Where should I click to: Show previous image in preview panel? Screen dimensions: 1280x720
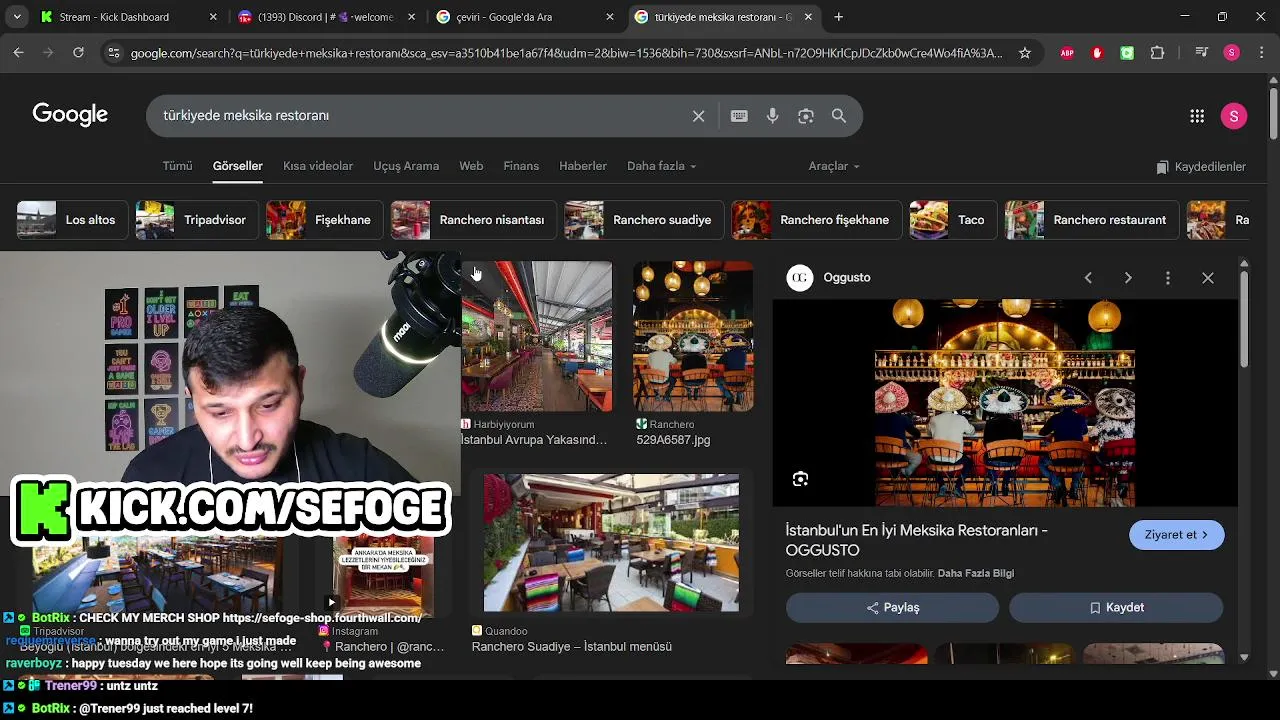[1088, 278]
